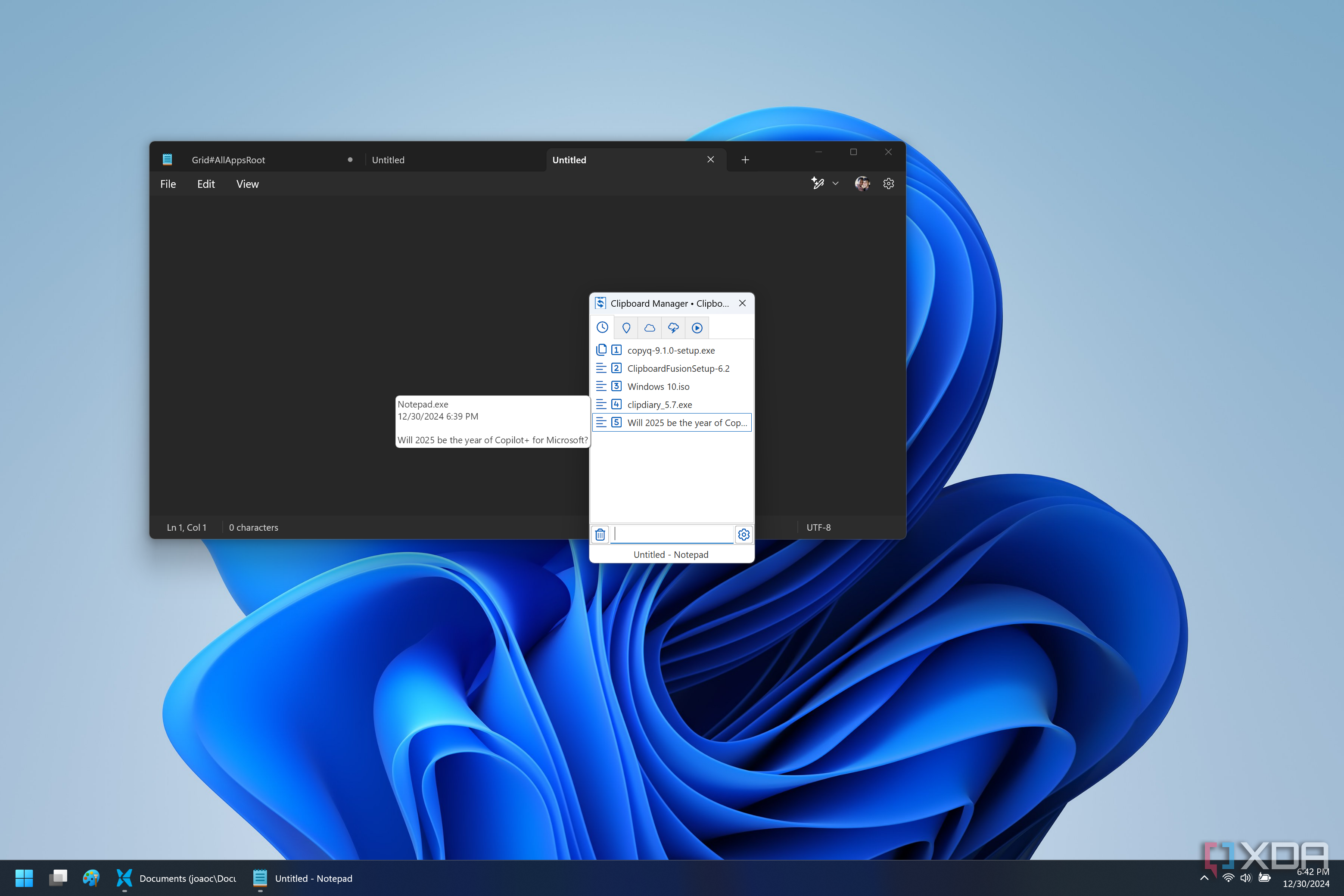Open the cloud clipboard tab
Image resolution: width=1344 pixels, height=896 pixels.
(x=650, y=327)
